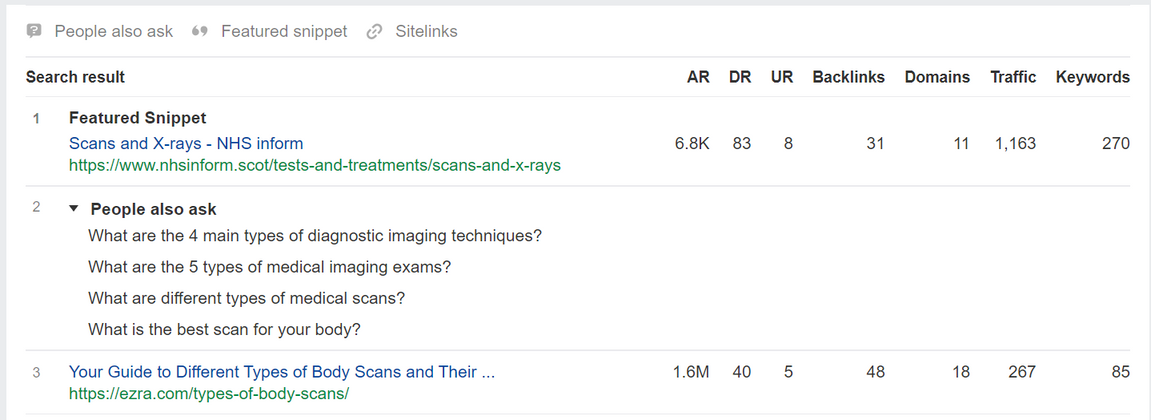The height and width of the screenshot is (420, 1151).
Task: Click the Traffic column header
Action: click(x=1013, y=77)
